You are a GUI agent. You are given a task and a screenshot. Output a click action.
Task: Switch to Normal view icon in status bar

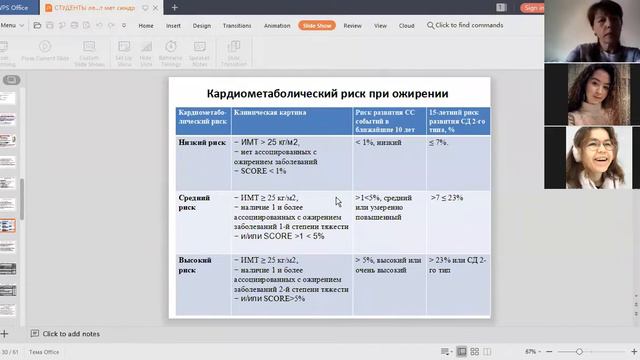[461, 351]
